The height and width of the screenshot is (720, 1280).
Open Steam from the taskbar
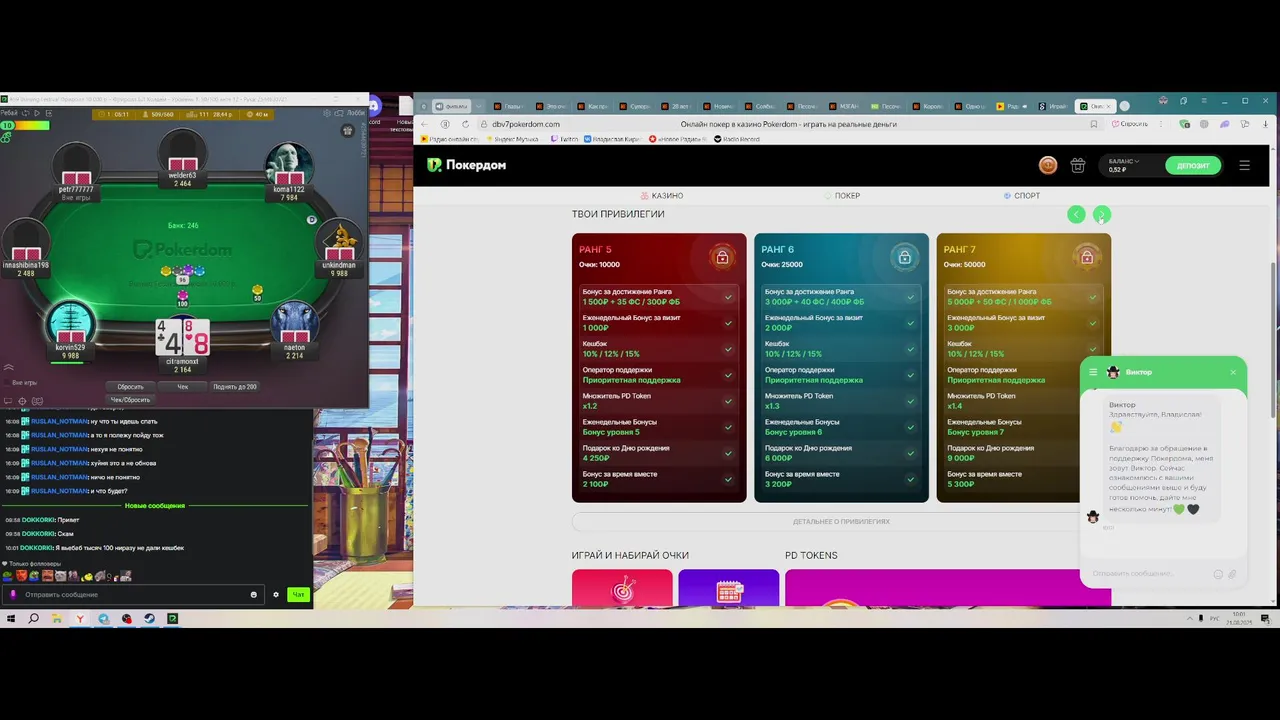coord(149,619)
